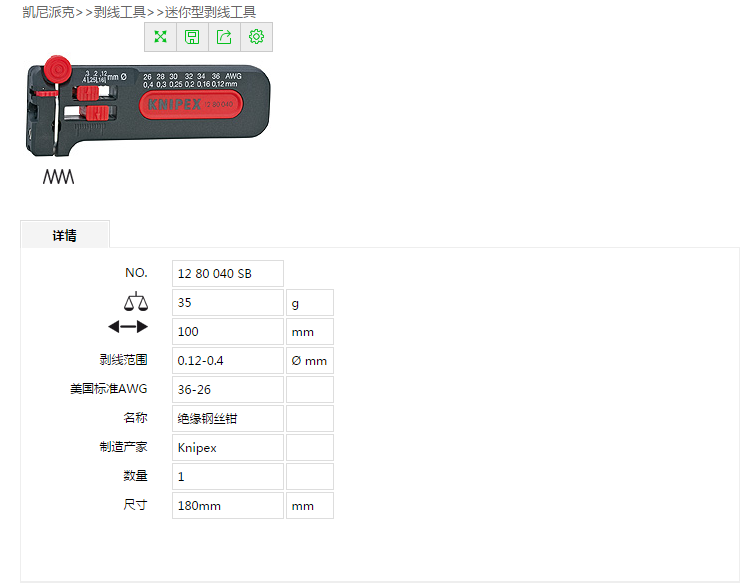Image resolution: width=748 pixels, height=583 pixels.
Task: Click the spring symbol below the image
Action: tap(58, 177)
